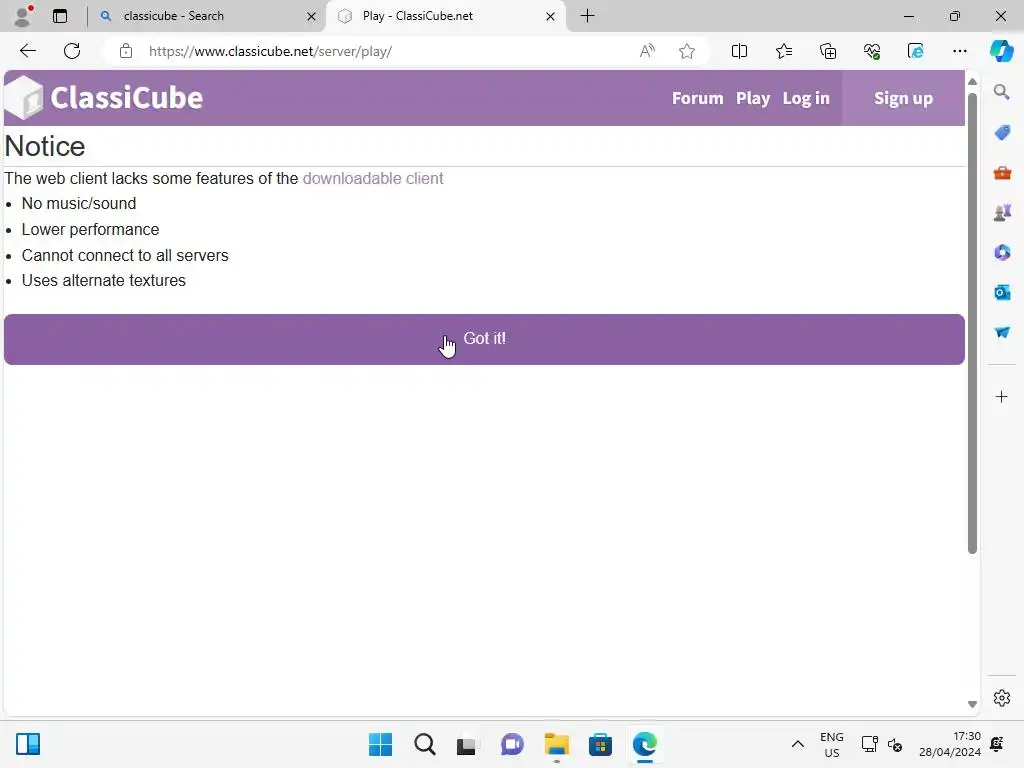This screenshot has height=768, width=1024.
Task: Open the ENG US language switcher
Action: [x=831, y=744]
